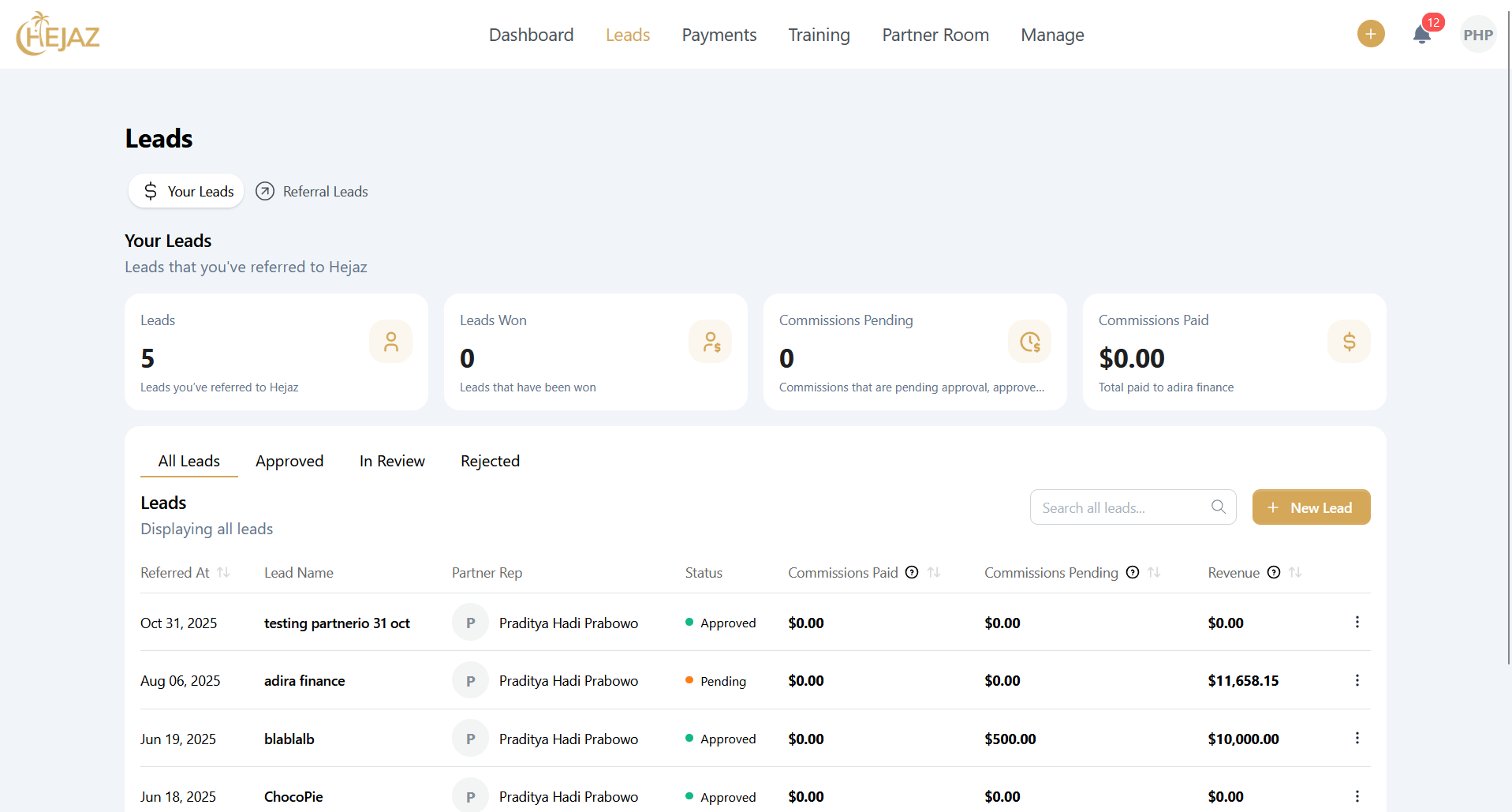Open row actions for adira finance

click(1357, 680)
